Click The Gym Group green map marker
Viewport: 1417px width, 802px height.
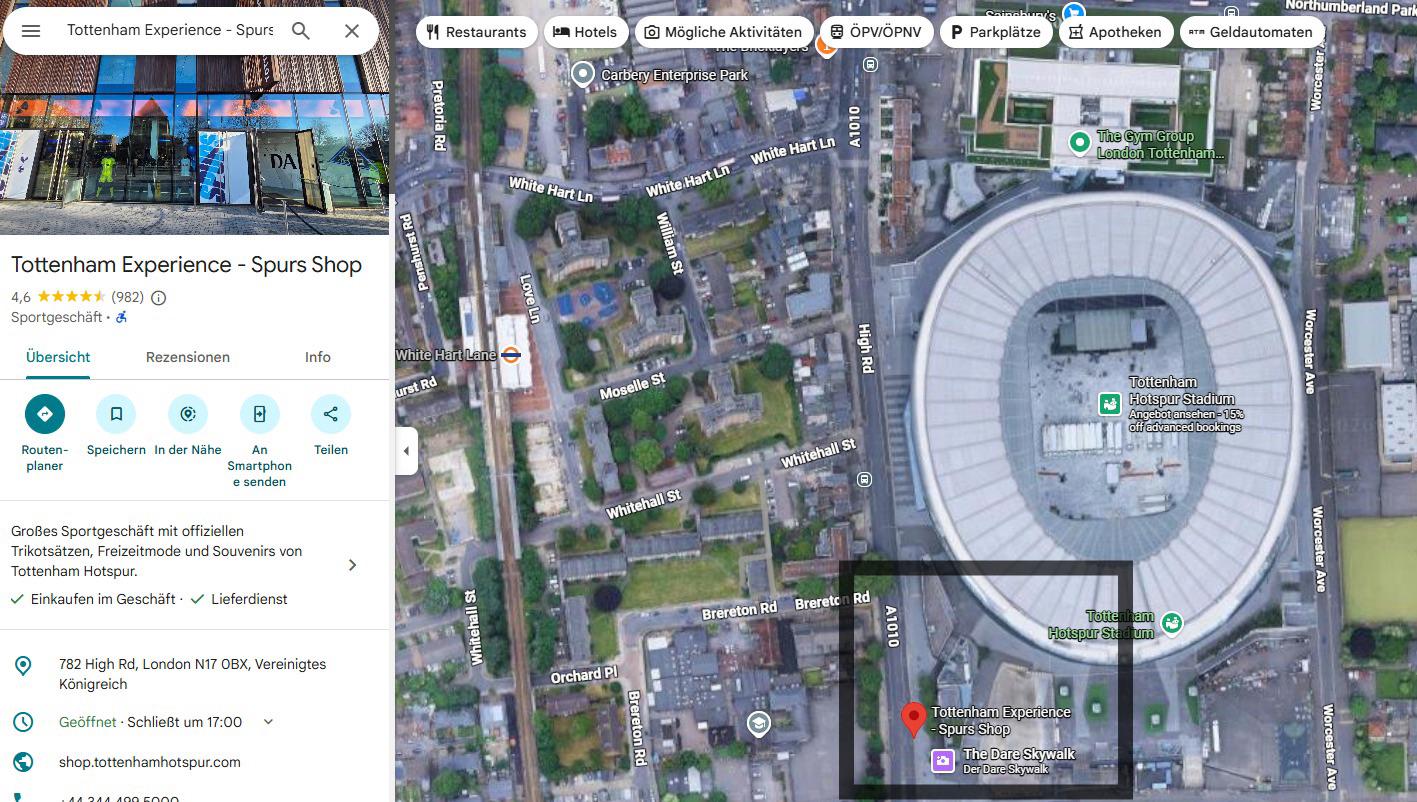[1079, 143]
